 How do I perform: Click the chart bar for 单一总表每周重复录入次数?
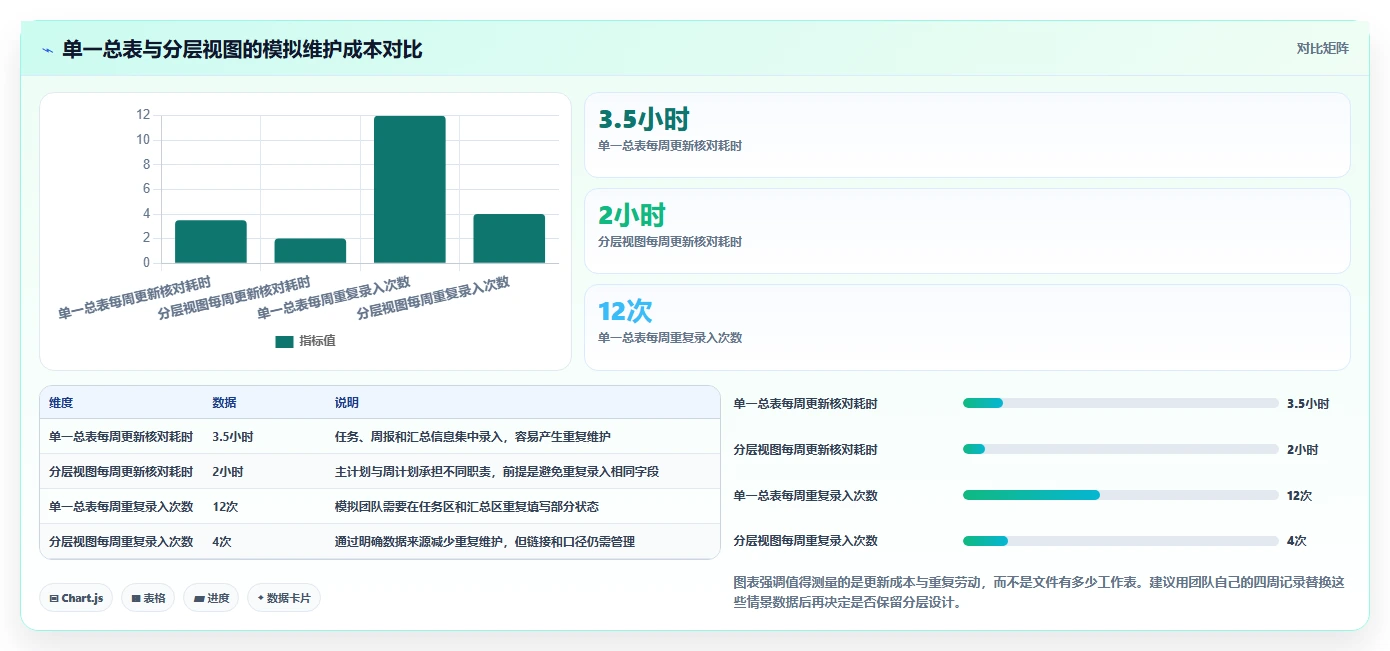click(x=409, y=190)
